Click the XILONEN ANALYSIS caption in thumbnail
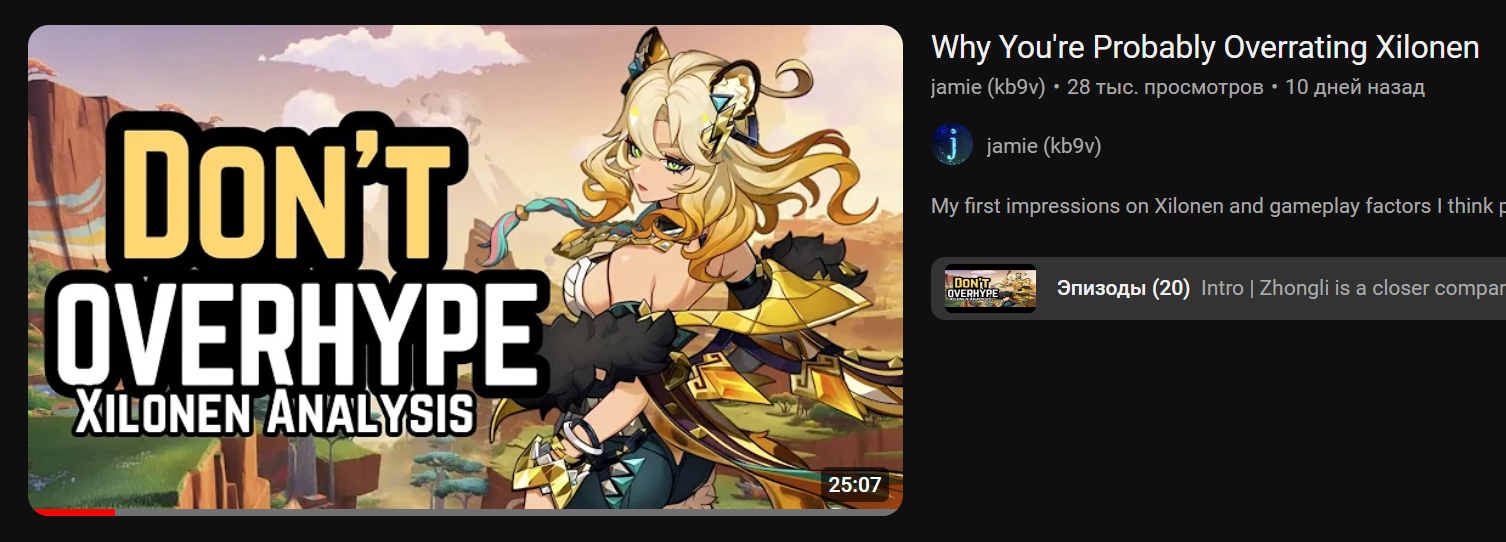Screen dimensions: 1506x542 click(274, 413)
